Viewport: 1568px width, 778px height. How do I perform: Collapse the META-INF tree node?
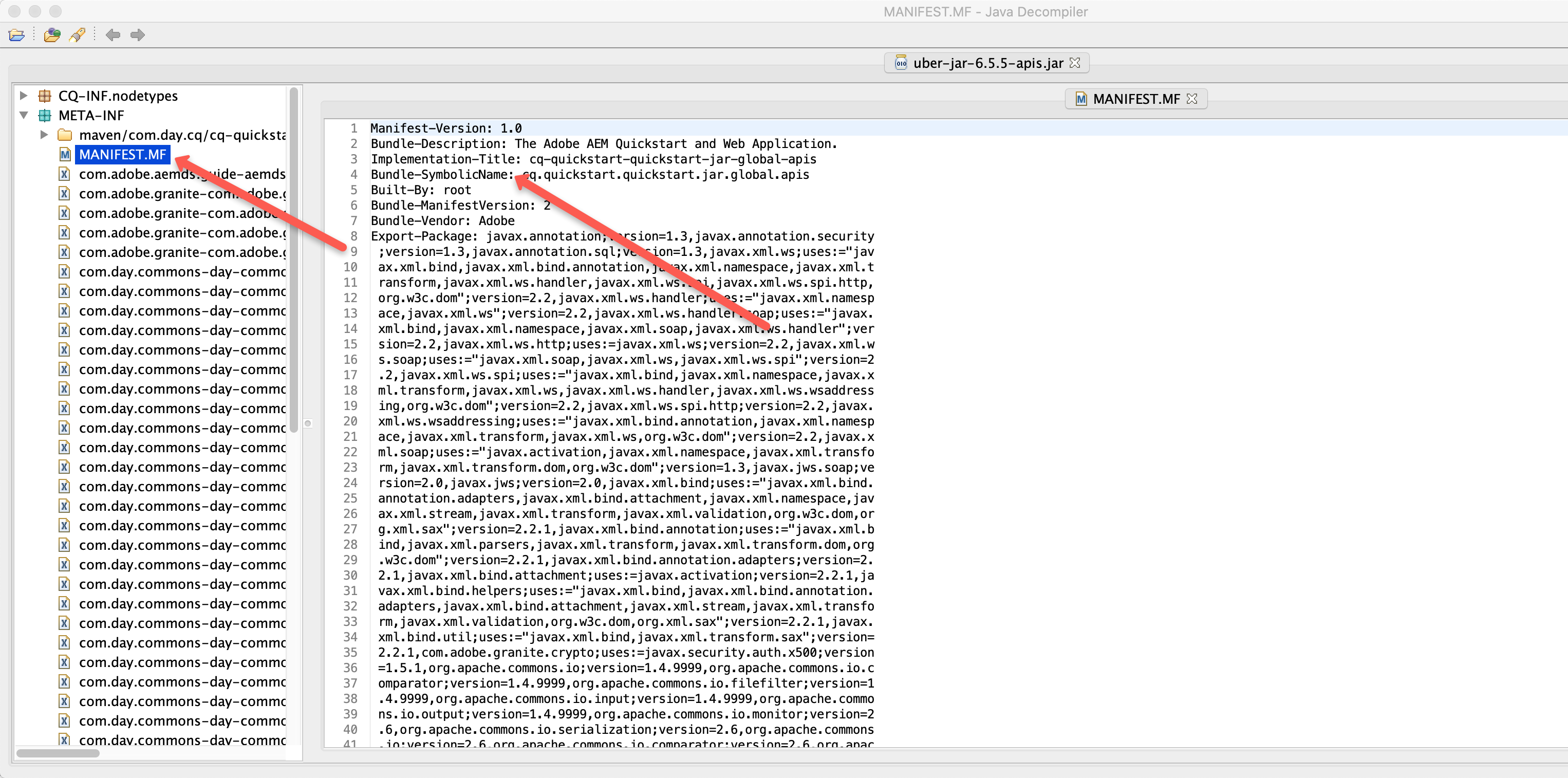(24, 115)
